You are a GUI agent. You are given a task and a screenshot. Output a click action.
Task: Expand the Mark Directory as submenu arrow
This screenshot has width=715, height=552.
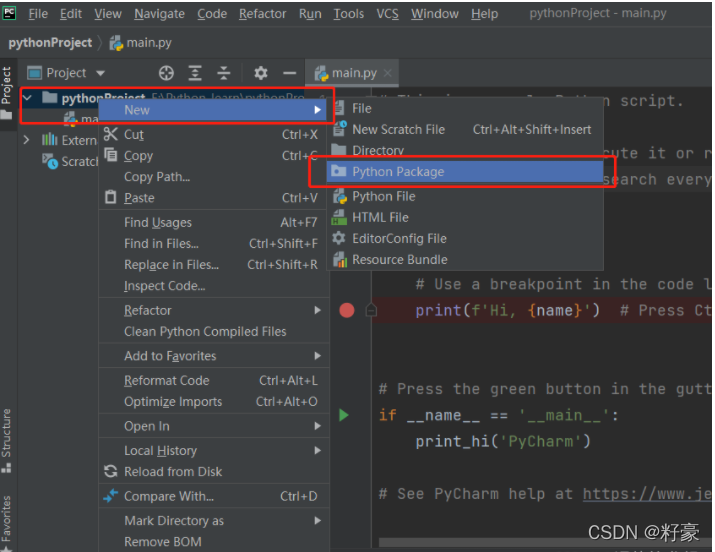[x=317, y=520]
